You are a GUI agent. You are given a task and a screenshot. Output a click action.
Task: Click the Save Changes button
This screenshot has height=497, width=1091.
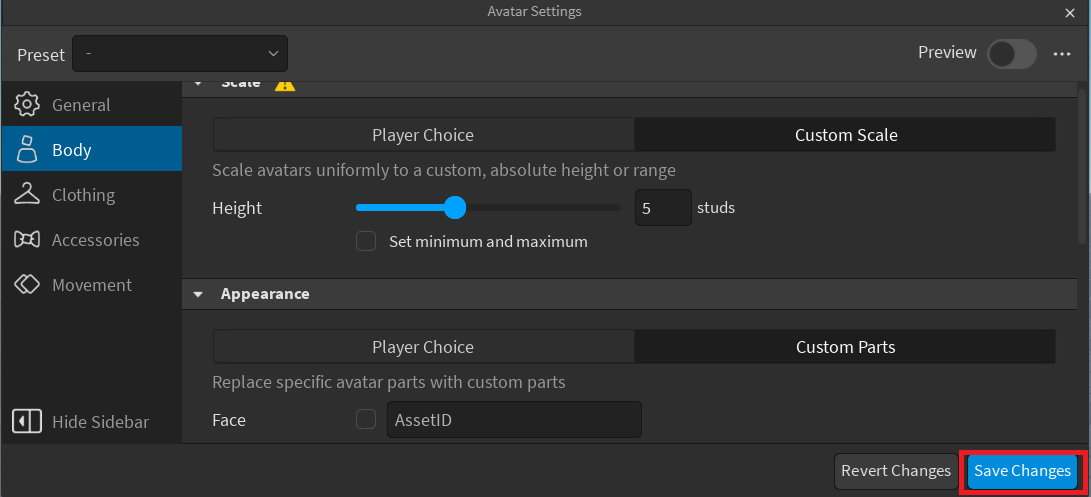[1022, 471]
